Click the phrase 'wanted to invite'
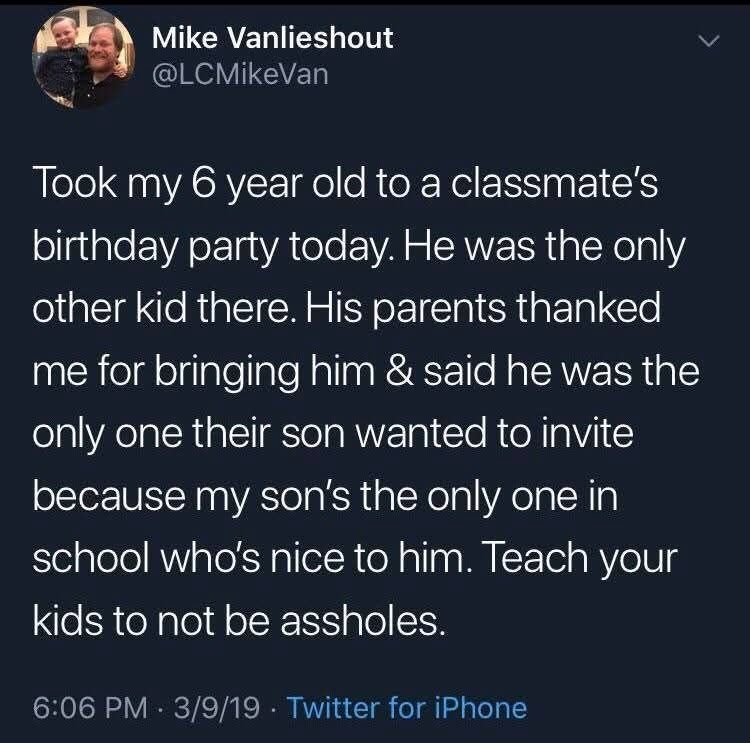The width and height of the screenshot is (750, 743). [495, 433]
